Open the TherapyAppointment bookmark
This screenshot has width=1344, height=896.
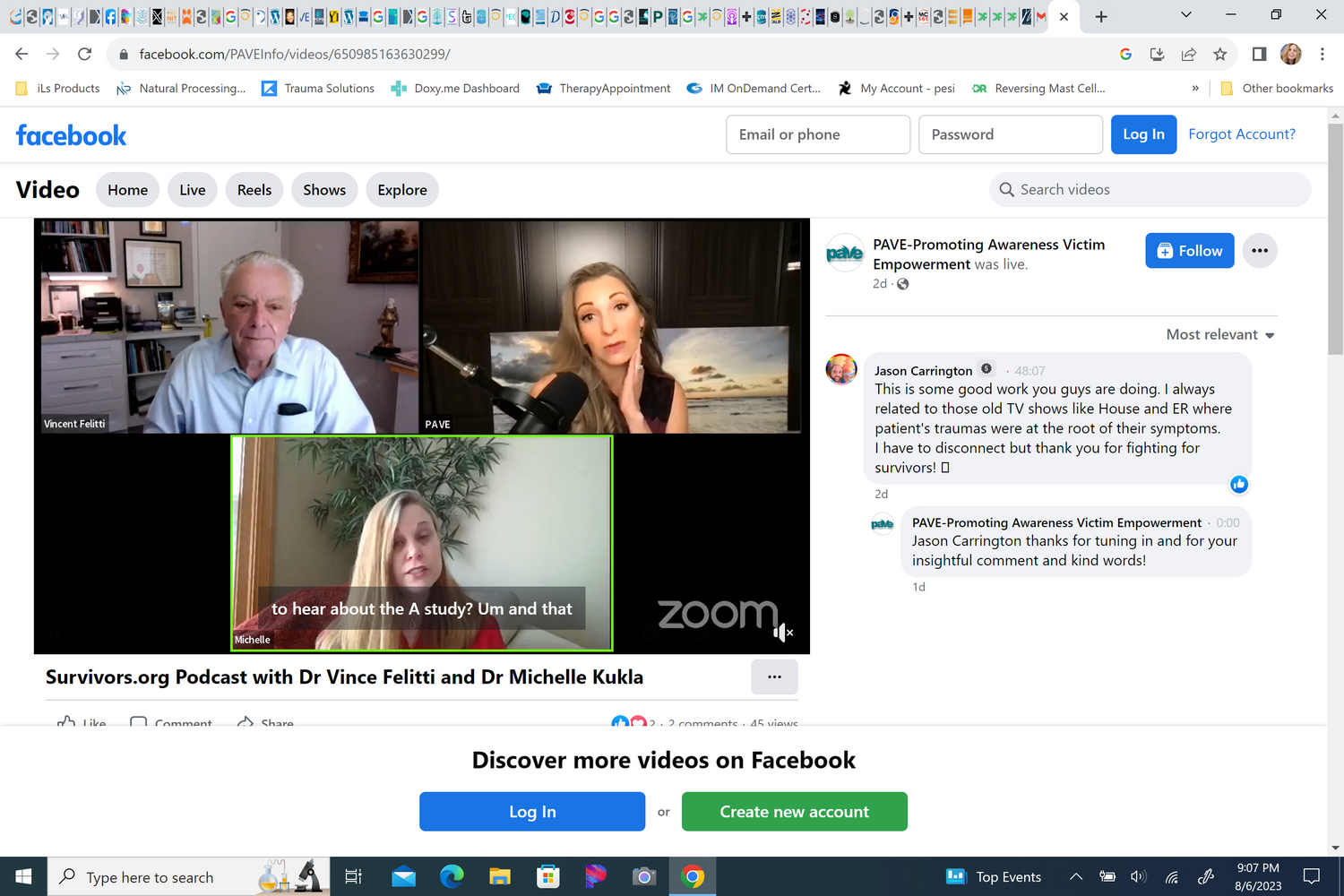coord(603,89)
